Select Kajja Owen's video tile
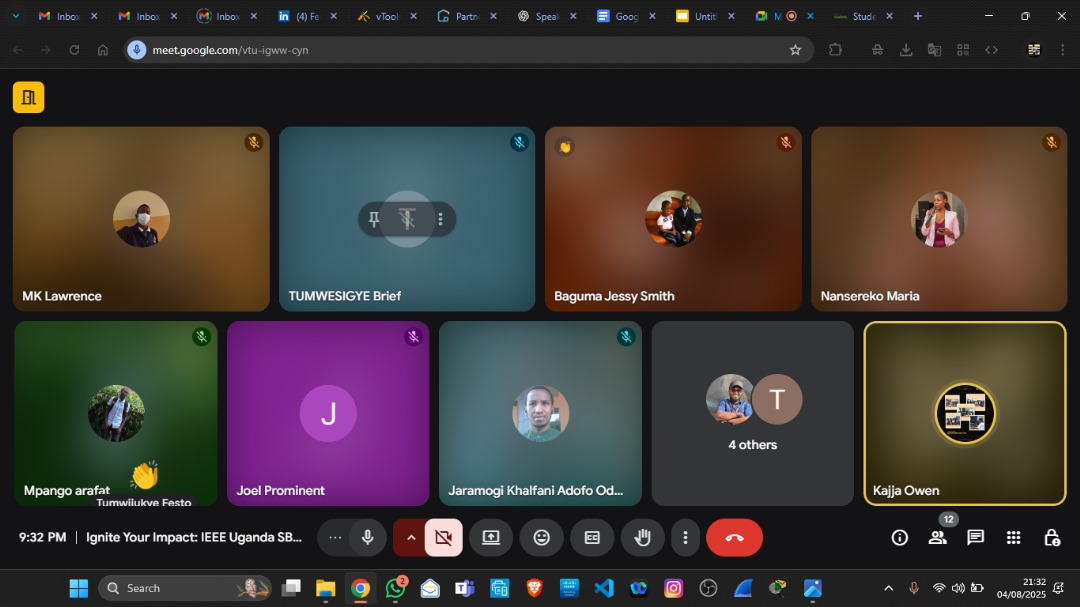Image resolution: width=1080 pixels, height=607 pixels. (965, 413)
